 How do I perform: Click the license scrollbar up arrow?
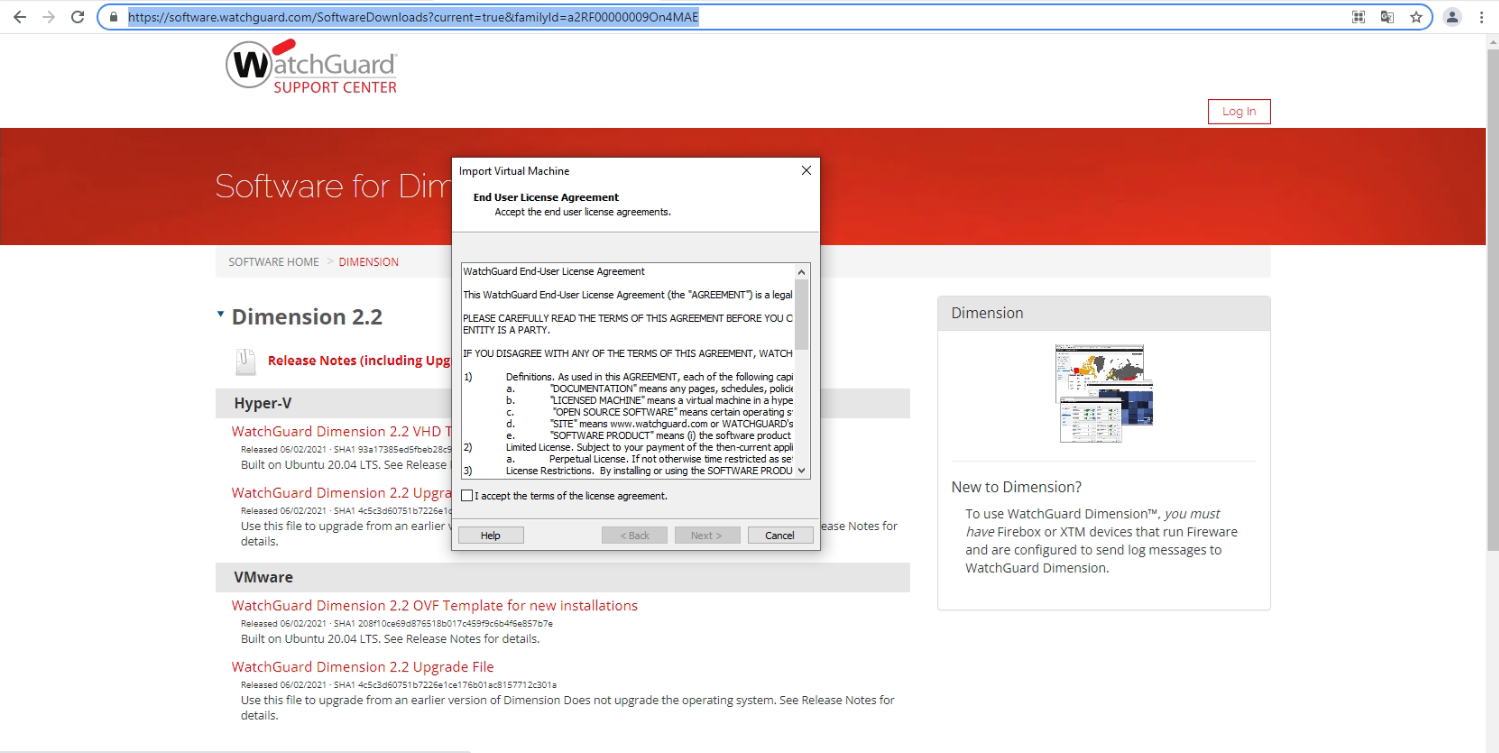click(802, 271)
